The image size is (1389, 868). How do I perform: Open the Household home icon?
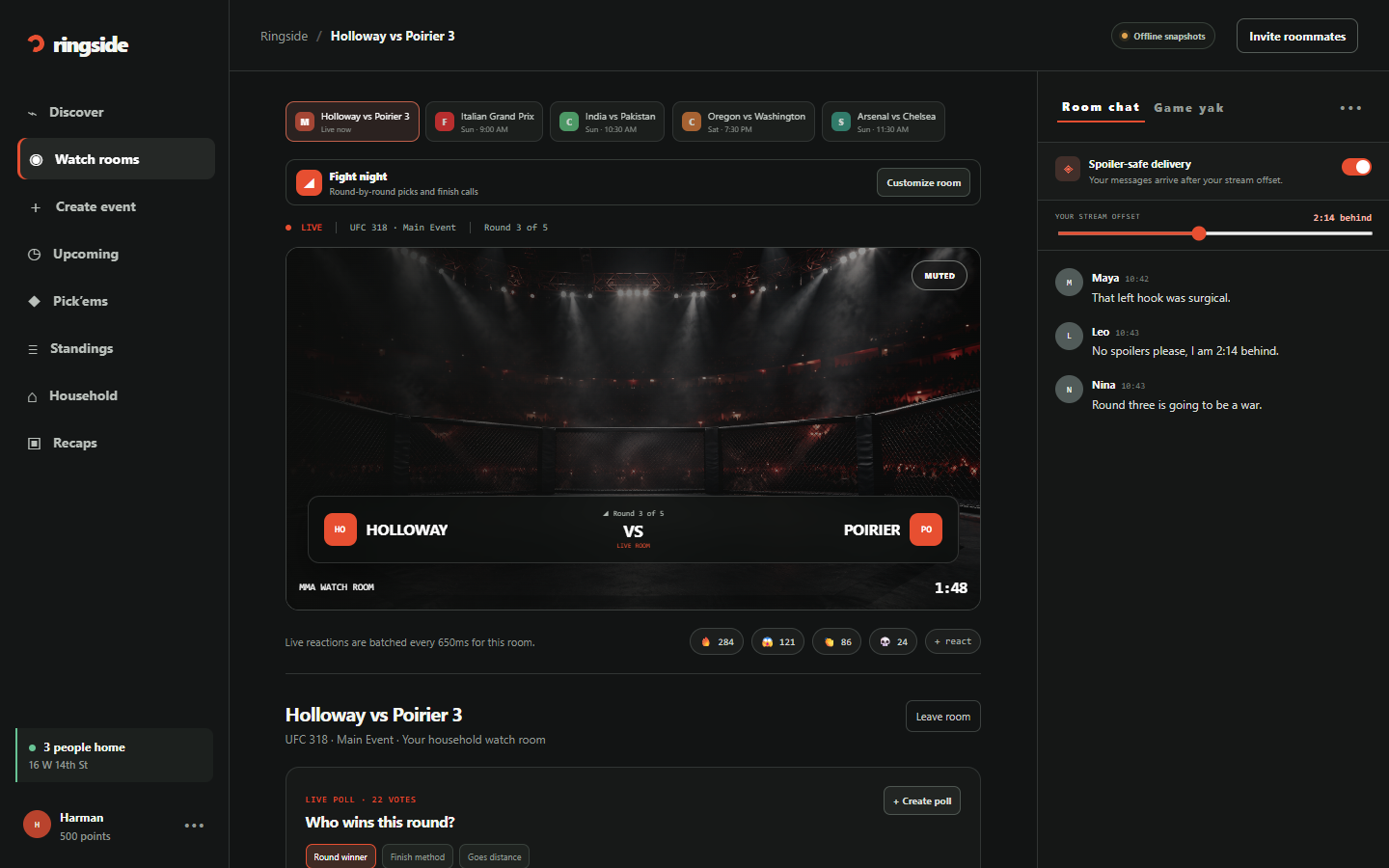coord(33,396)
